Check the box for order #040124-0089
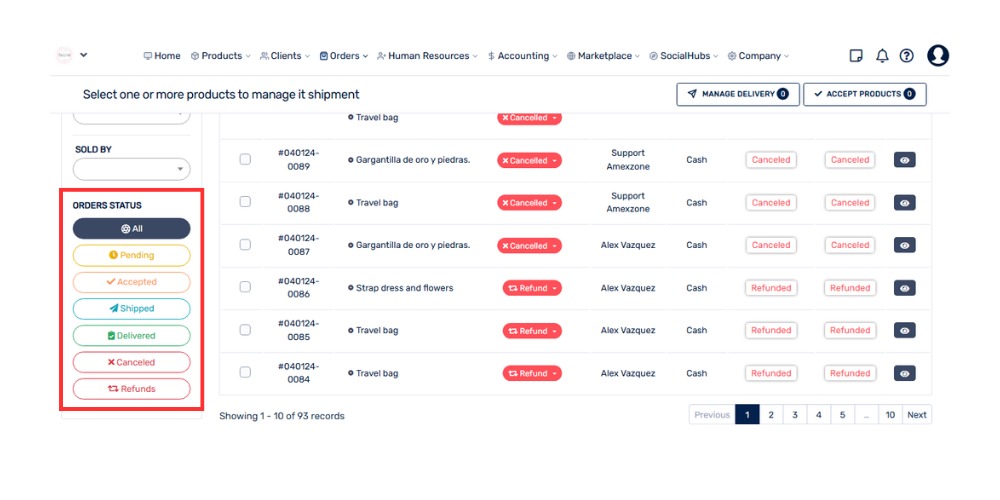1000x500 pixels. [x=245, y=160]
